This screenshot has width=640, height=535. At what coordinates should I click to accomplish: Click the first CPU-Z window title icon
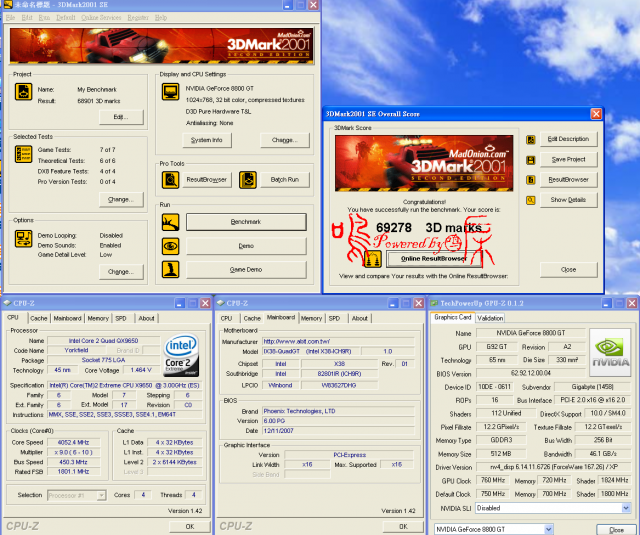(x=7, y=303)
